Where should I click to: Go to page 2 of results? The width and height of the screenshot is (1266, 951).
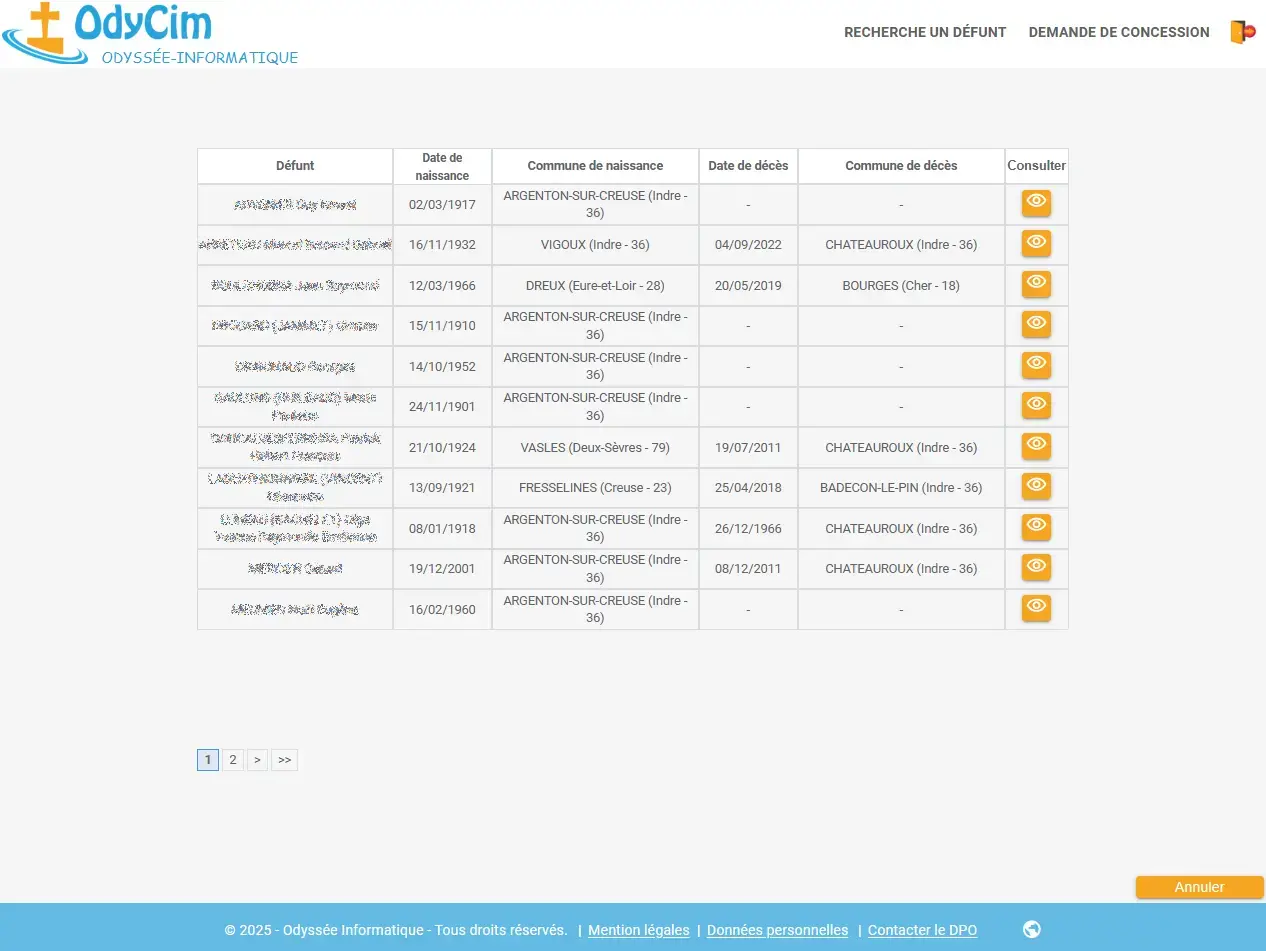click(233, 760)
